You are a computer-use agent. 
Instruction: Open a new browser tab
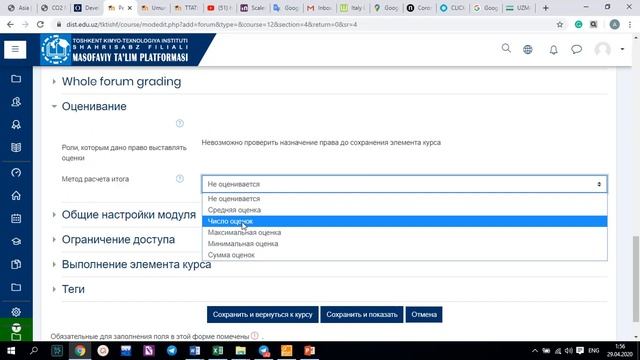545,8
